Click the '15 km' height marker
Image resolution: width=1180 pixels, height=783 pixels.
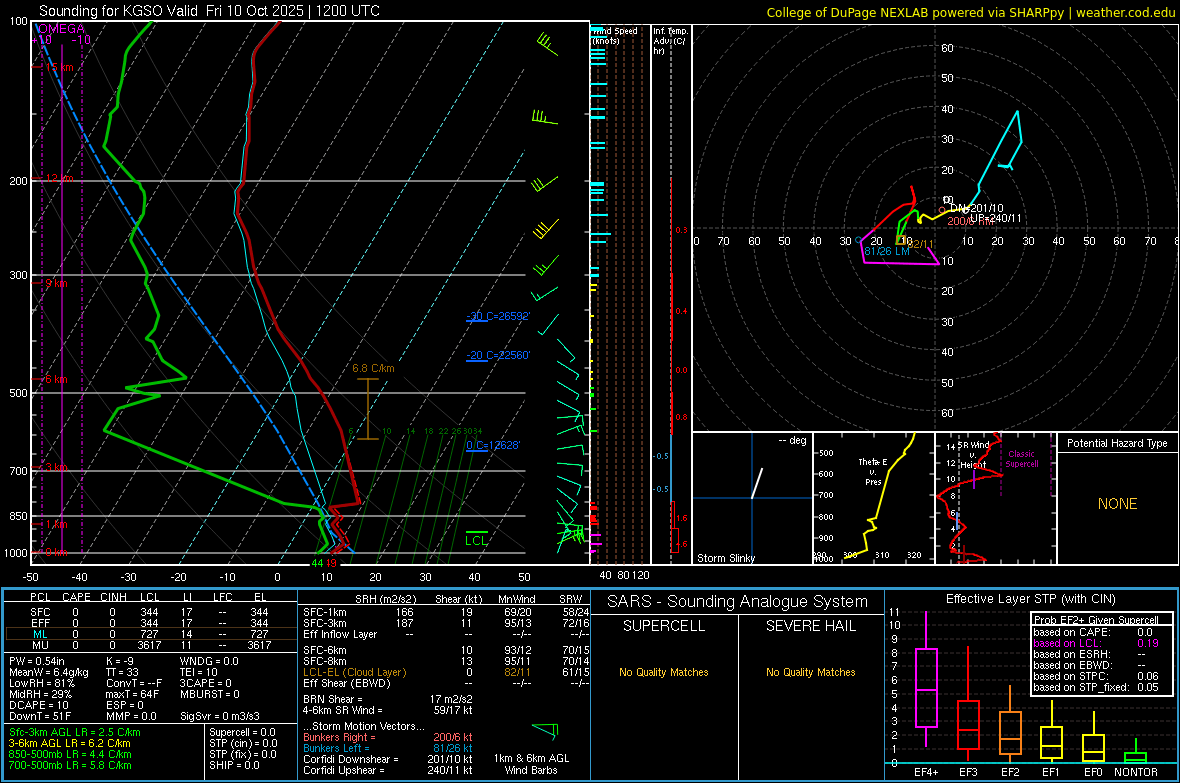click(58, 67)
